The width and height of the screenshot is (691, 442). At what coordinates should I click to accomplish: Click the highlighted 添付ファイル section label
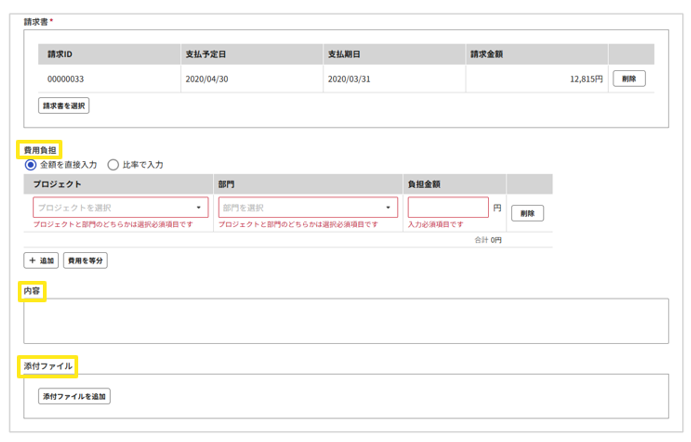[49, 366]
